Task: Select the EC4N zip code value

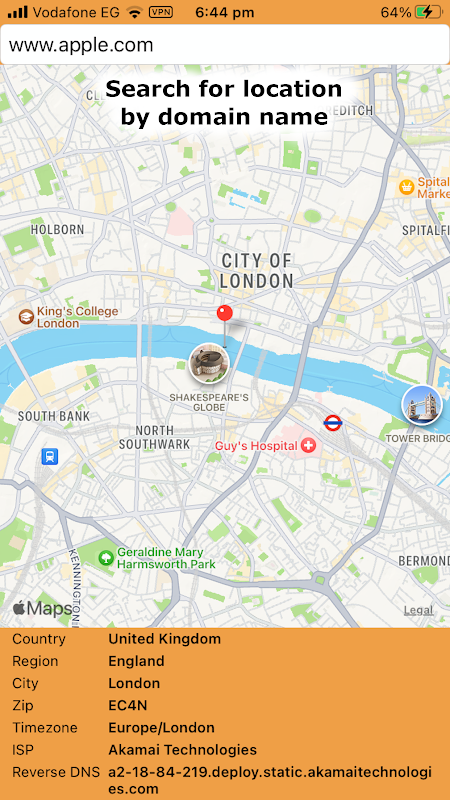Action: [128, 706]
